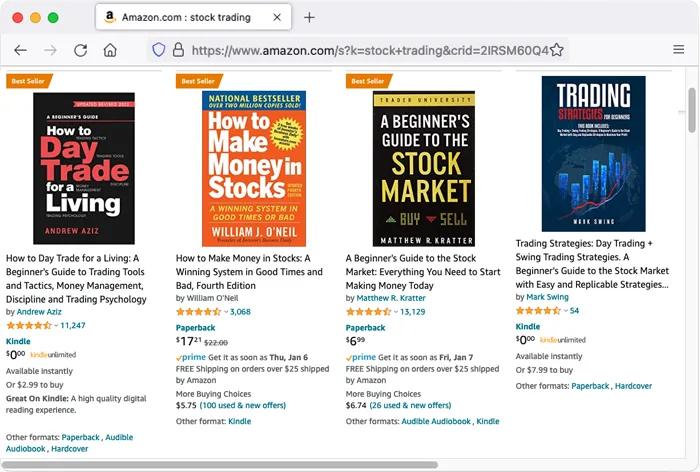Select Kindle format for How to Day Trade
Viewport: 700px width, 472px height.
[x=18, y=341]
